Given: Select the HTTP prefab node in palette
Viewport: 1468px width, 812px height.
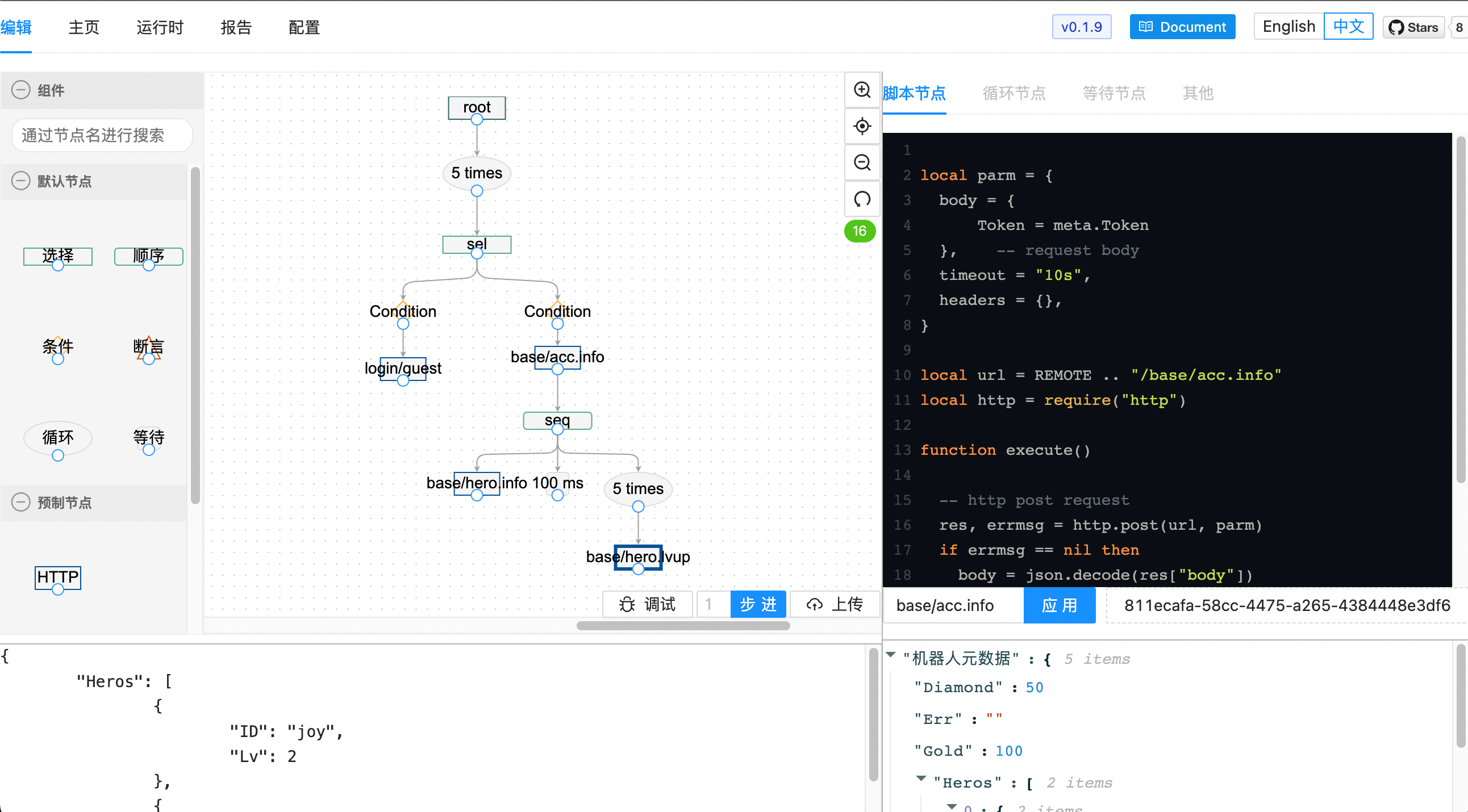Looking at the screenshot, I should pyautogui.click(x=57, y=577).
